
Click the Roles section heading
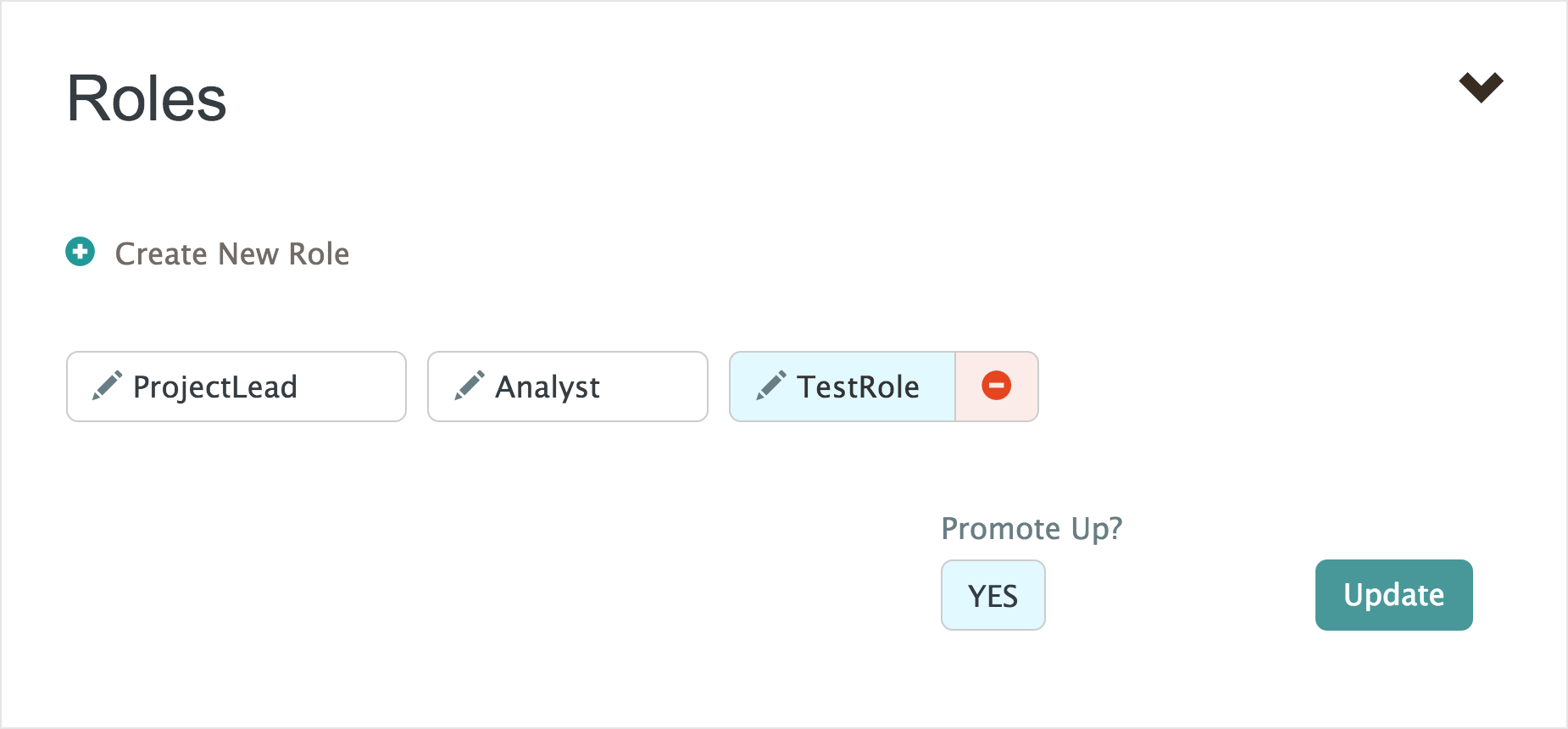pyautogui.click(x=147, y=98)
